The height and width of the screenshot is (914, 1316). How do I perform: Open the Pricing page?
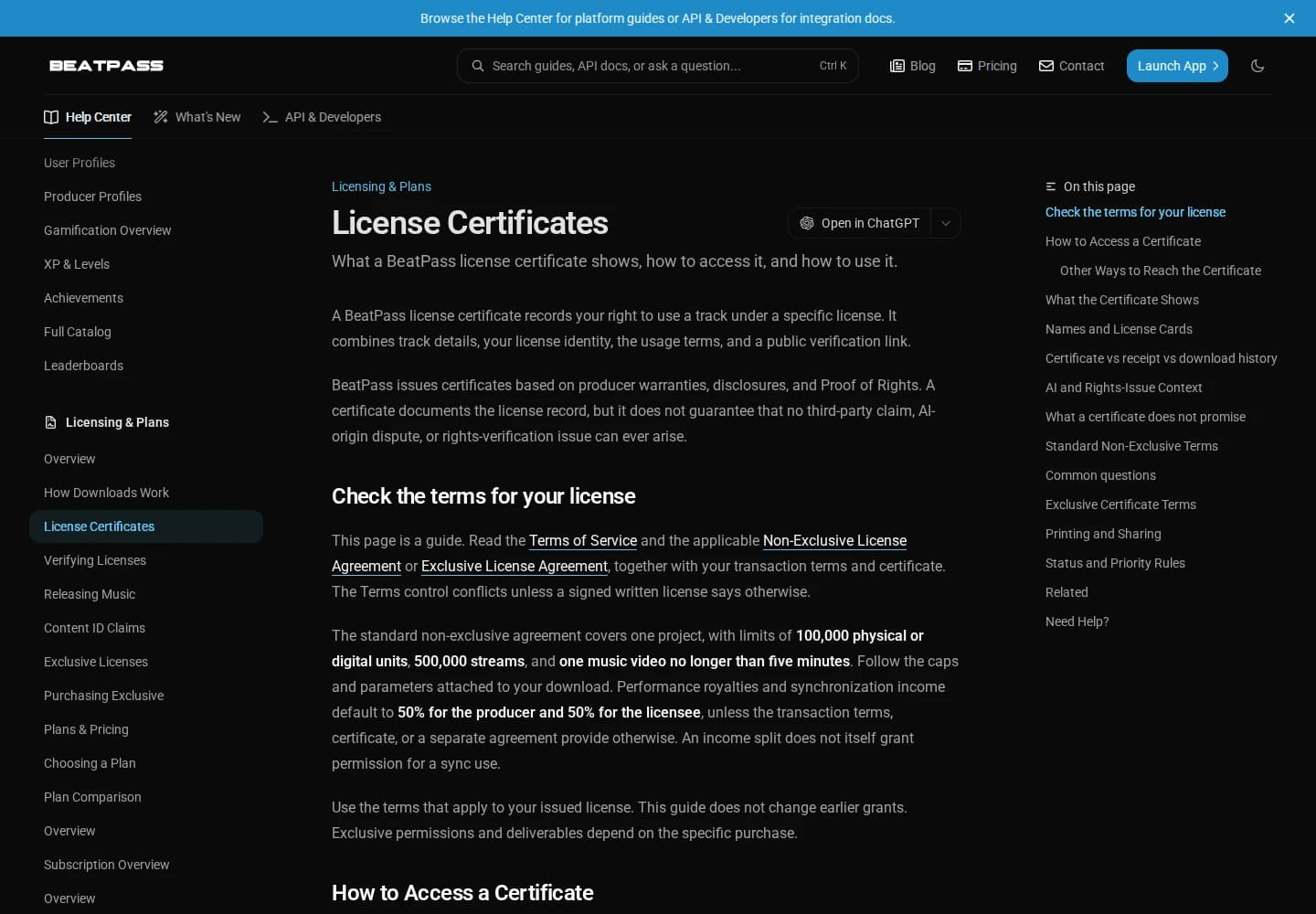point(987,66)
